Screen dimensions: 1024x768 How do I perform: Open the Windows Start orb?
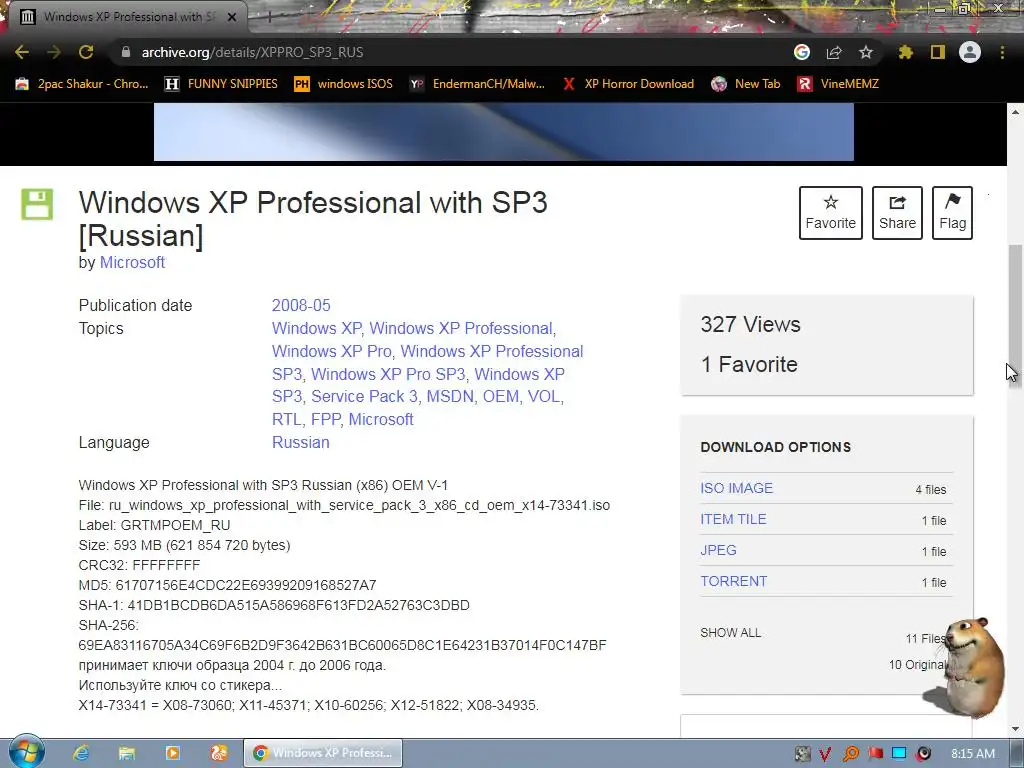pyautogui.click(x=27, y=753)
